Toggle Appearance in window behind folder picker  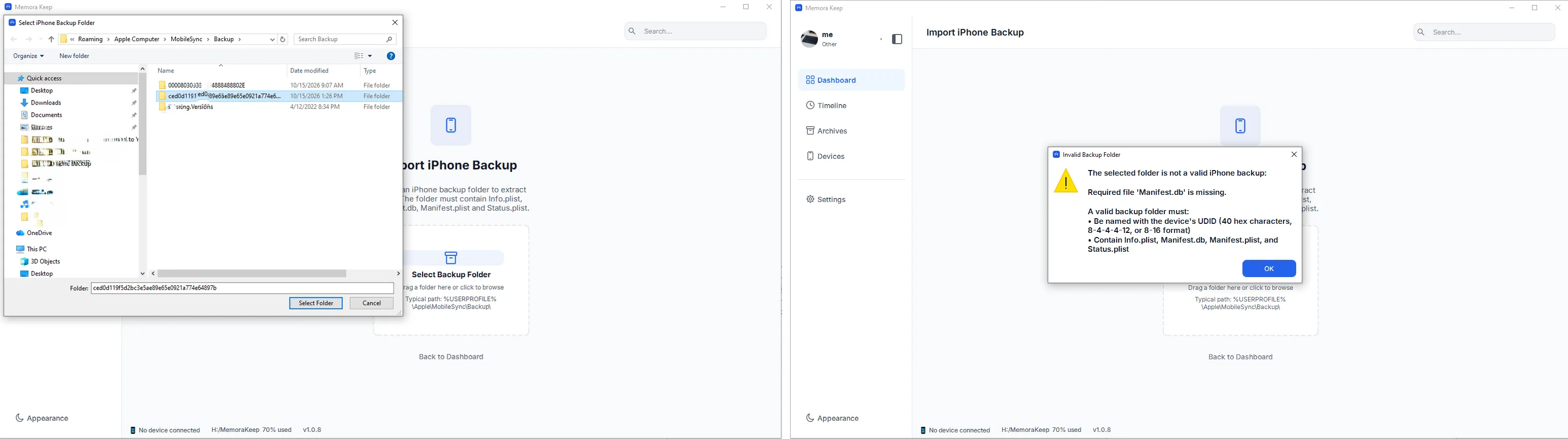42,418
